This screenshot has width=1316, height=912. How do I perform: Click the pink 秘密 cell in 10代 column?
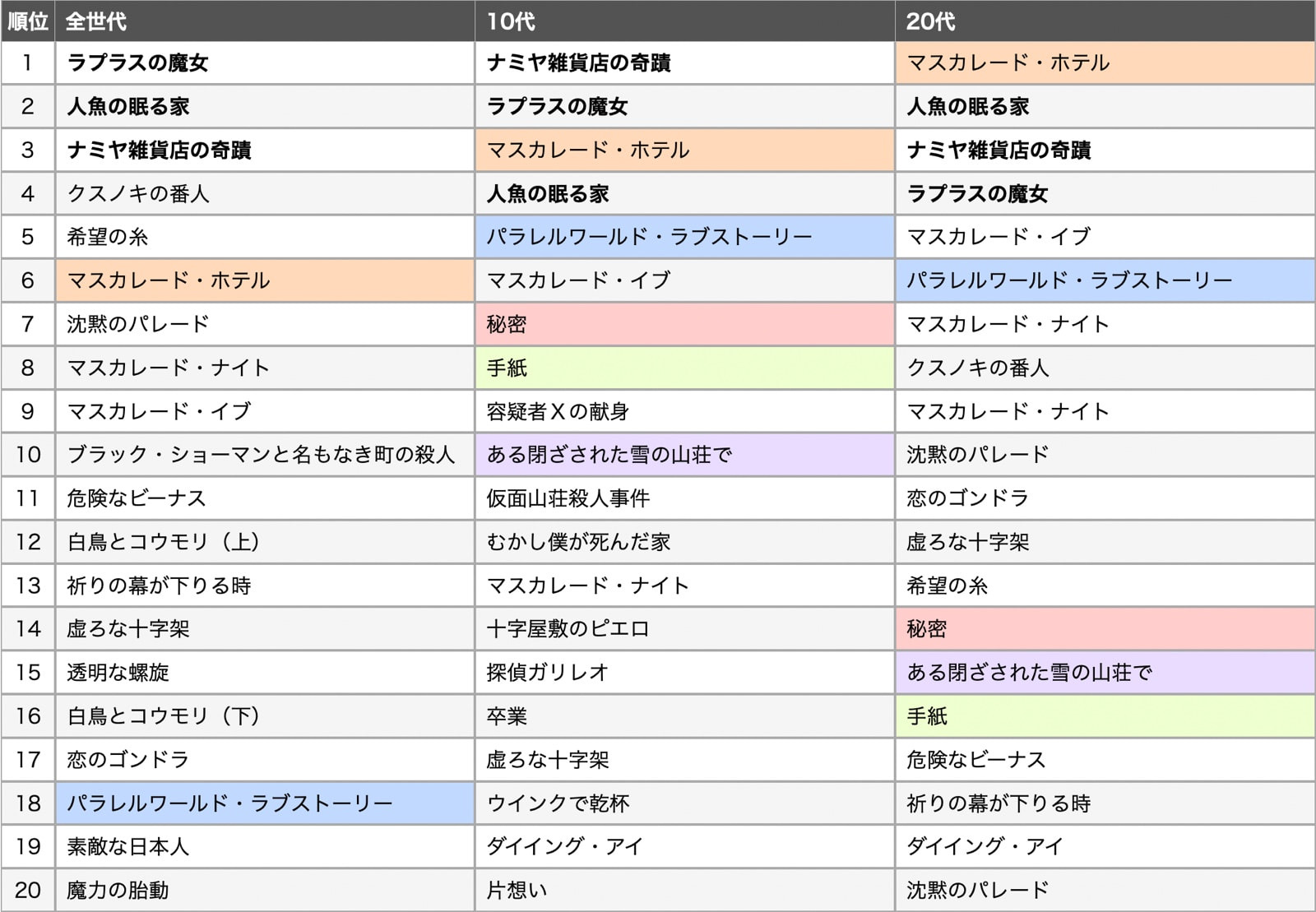tap(507, 324)
